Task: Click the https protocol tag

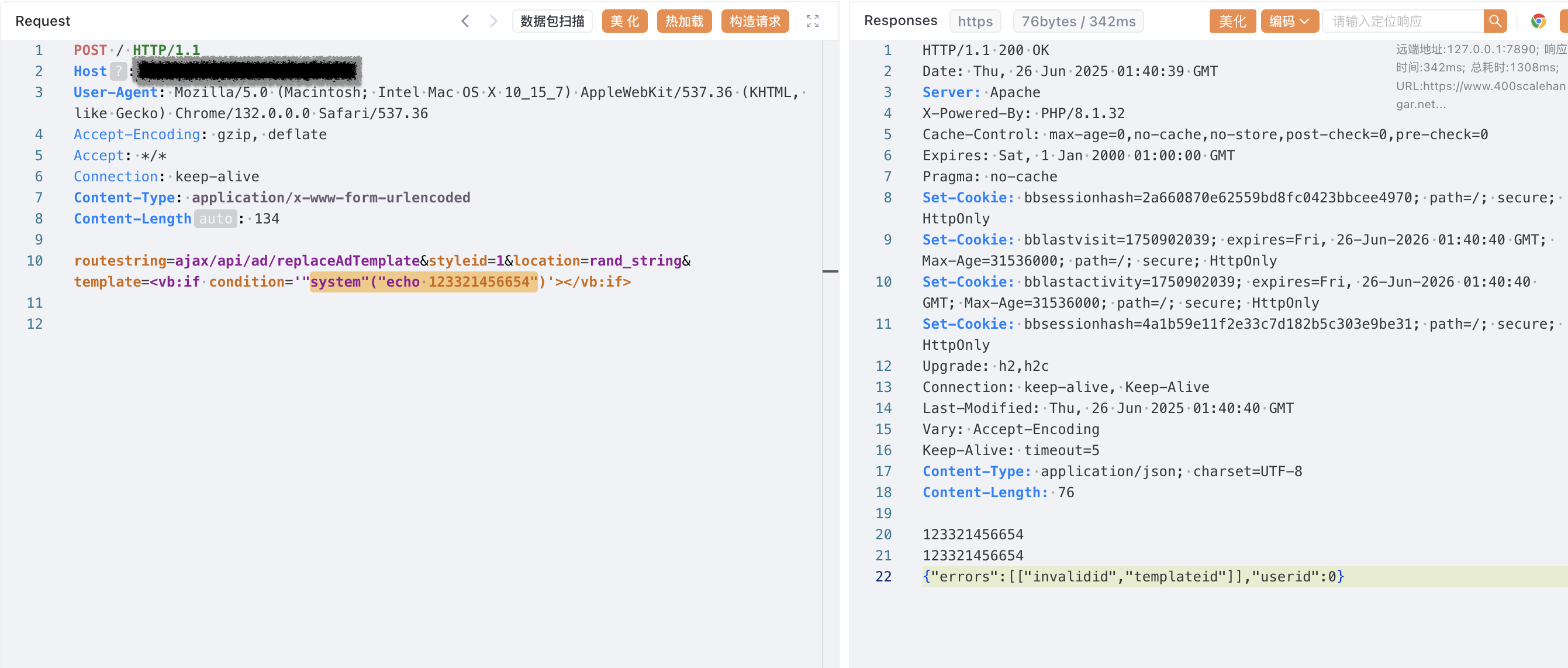Action: 975,21
